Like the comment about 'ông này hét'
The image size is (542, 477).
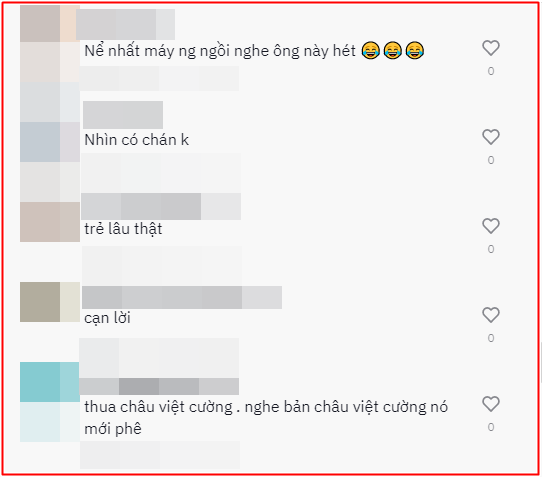coord(491,48)
